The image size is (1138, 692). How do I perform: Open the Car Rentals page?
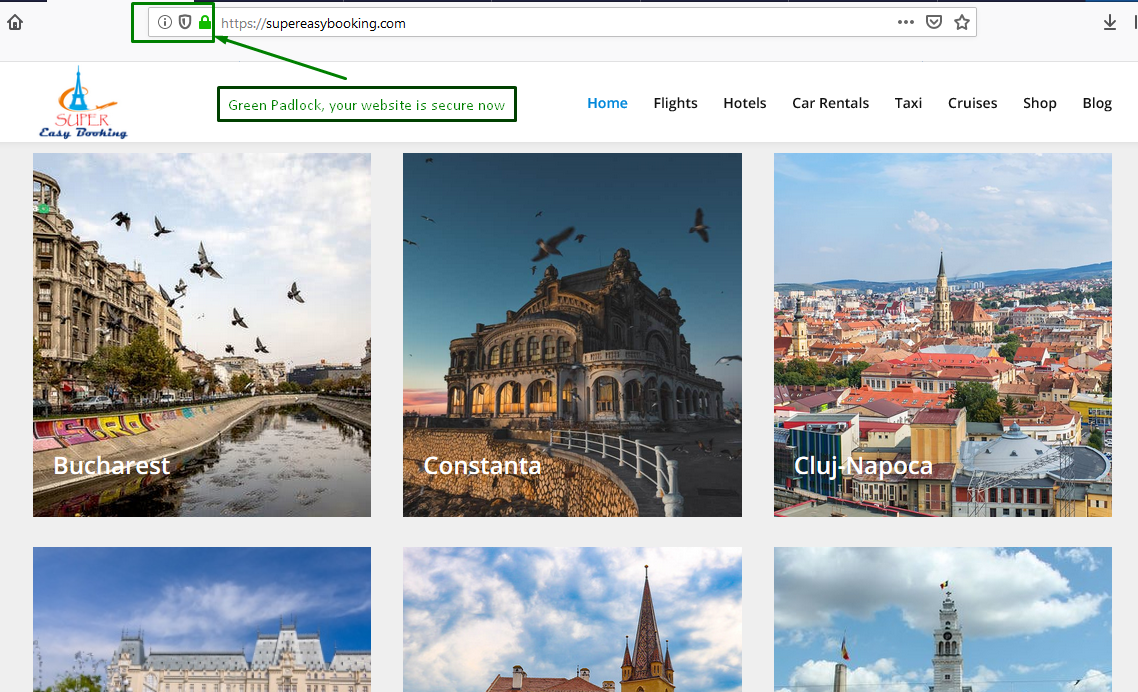830,103
